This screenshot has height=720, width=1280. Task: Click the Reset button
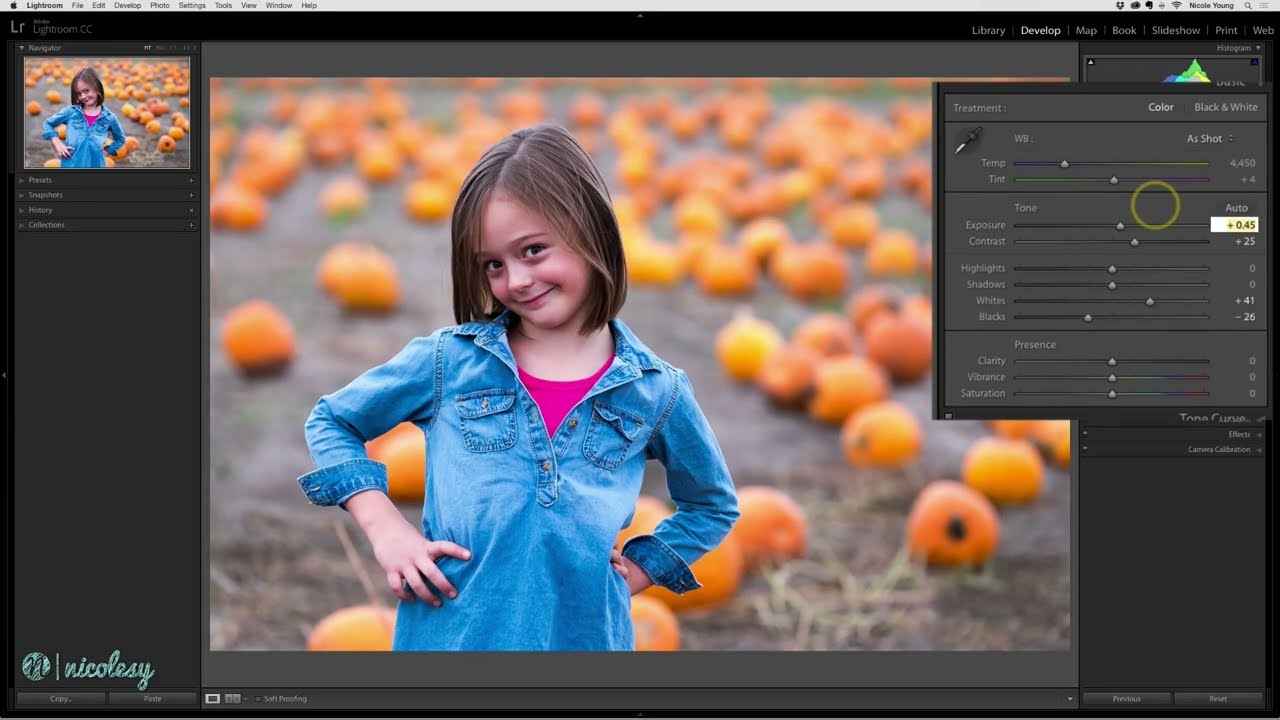[x=1217, y=698]
